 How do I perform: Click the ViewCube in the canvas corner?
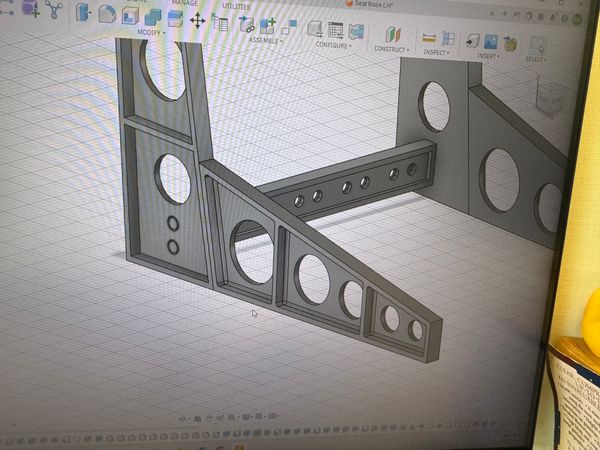pos(550,98)
